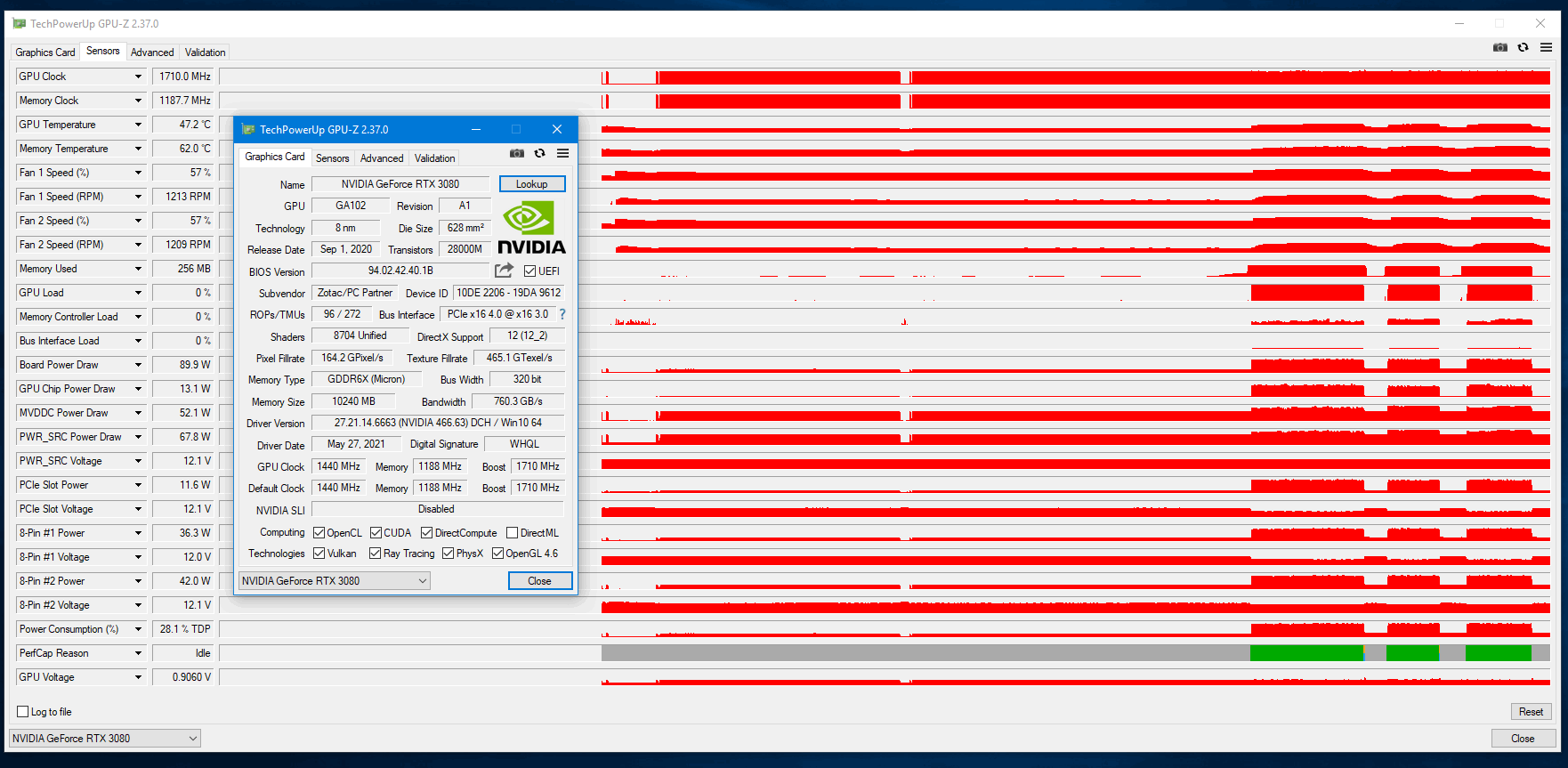Screen dimensions: 1568x768
Task: Click the Bus Interface question mark
Action: (x=562, y=314)
